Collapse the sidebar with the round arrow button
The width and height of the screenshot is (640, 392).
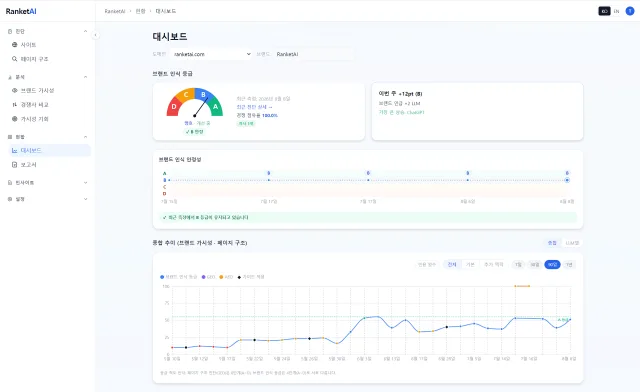coord(95,35)
